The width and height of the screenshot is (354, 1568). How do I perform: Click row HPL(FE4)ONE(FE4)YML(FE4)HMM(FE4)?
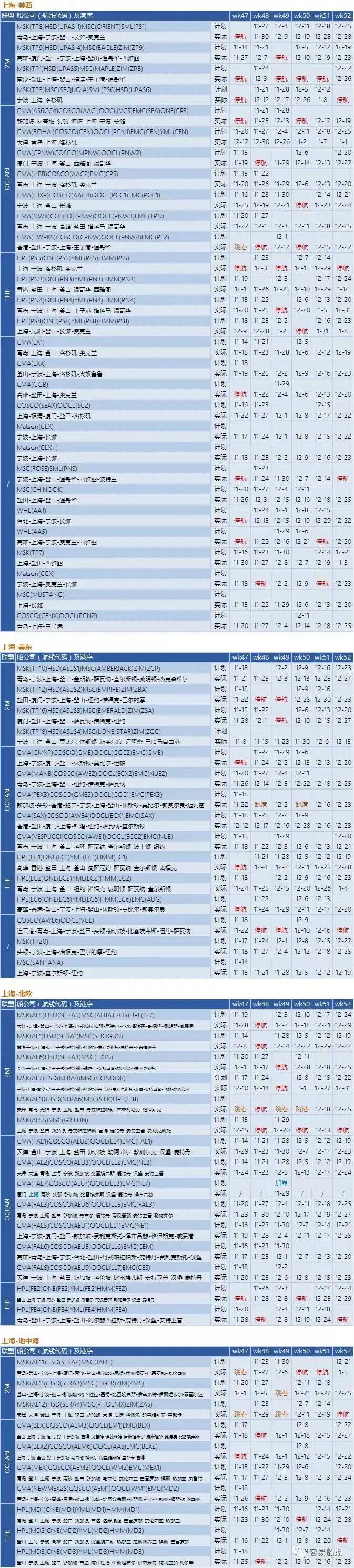pyautogui.click(x=113, y=1309)
